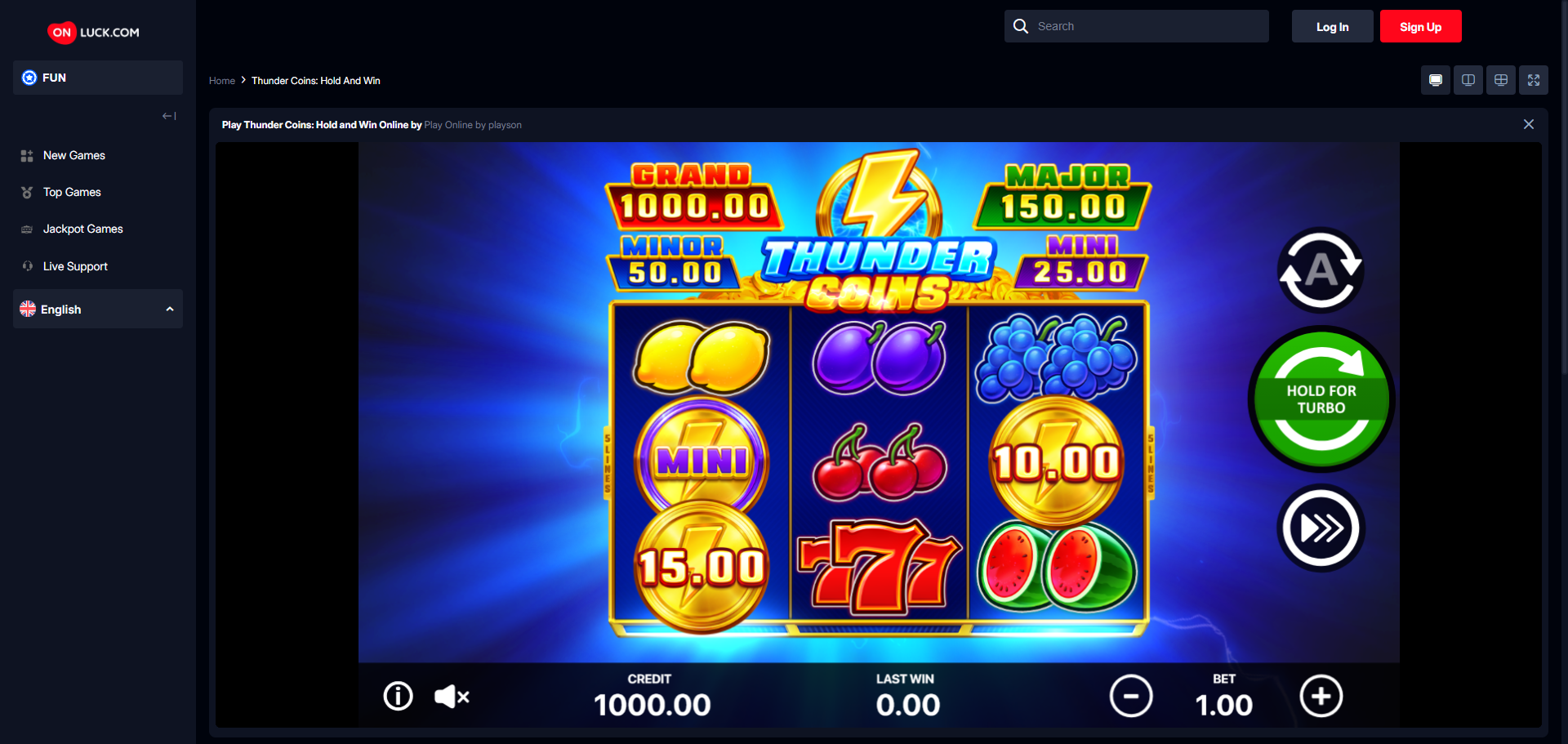Open New Games in the sidebar
Image resolution: width=1568 pixels, height=744 pixels.
(73, 155)
